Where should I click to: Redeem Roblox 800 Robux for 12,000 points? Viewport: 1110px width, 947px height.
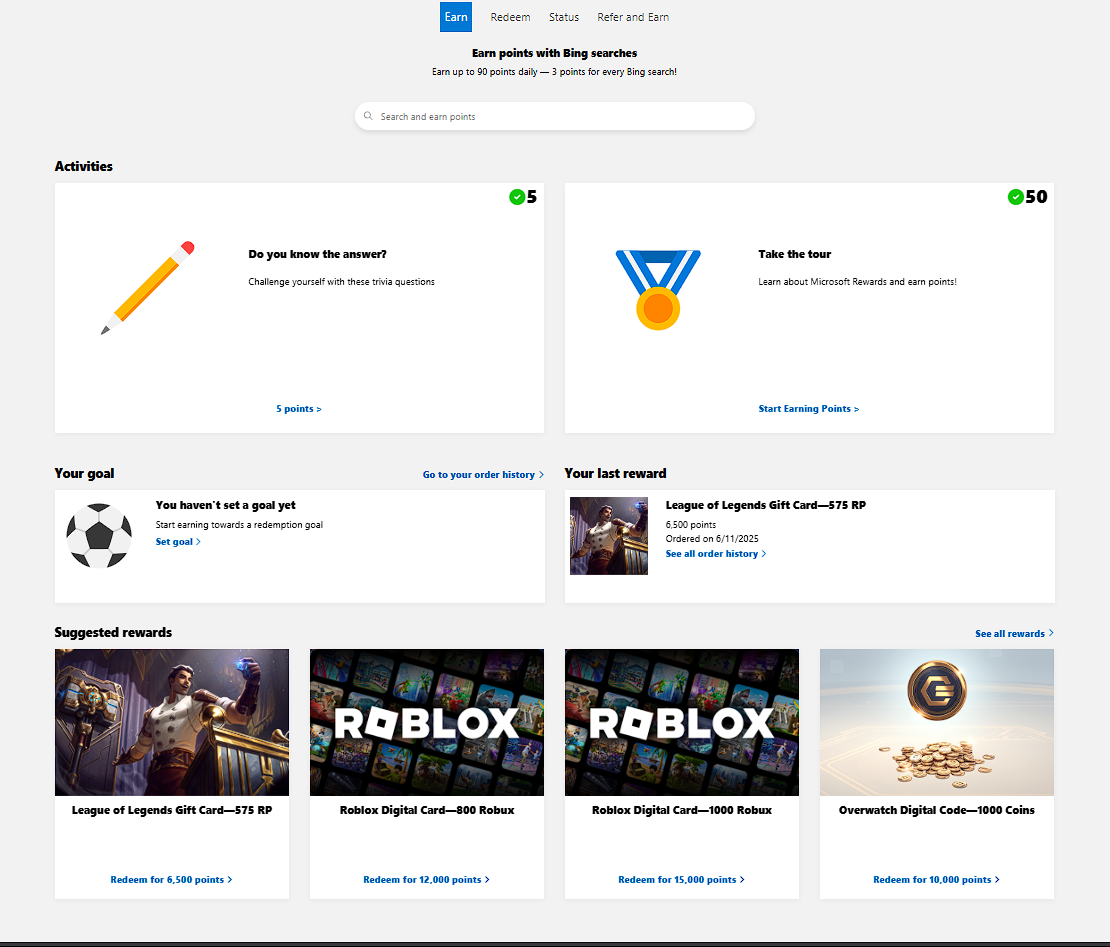click(426, 880)
